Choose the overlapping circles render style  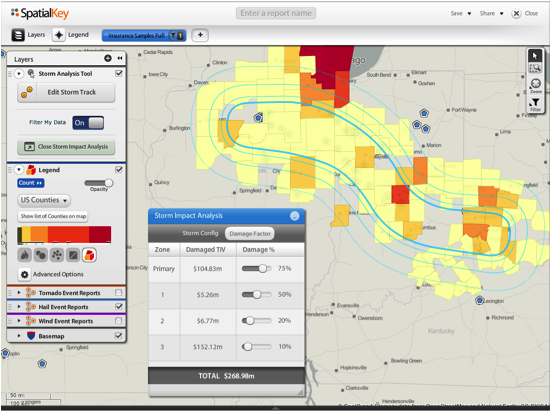[41, 255]
